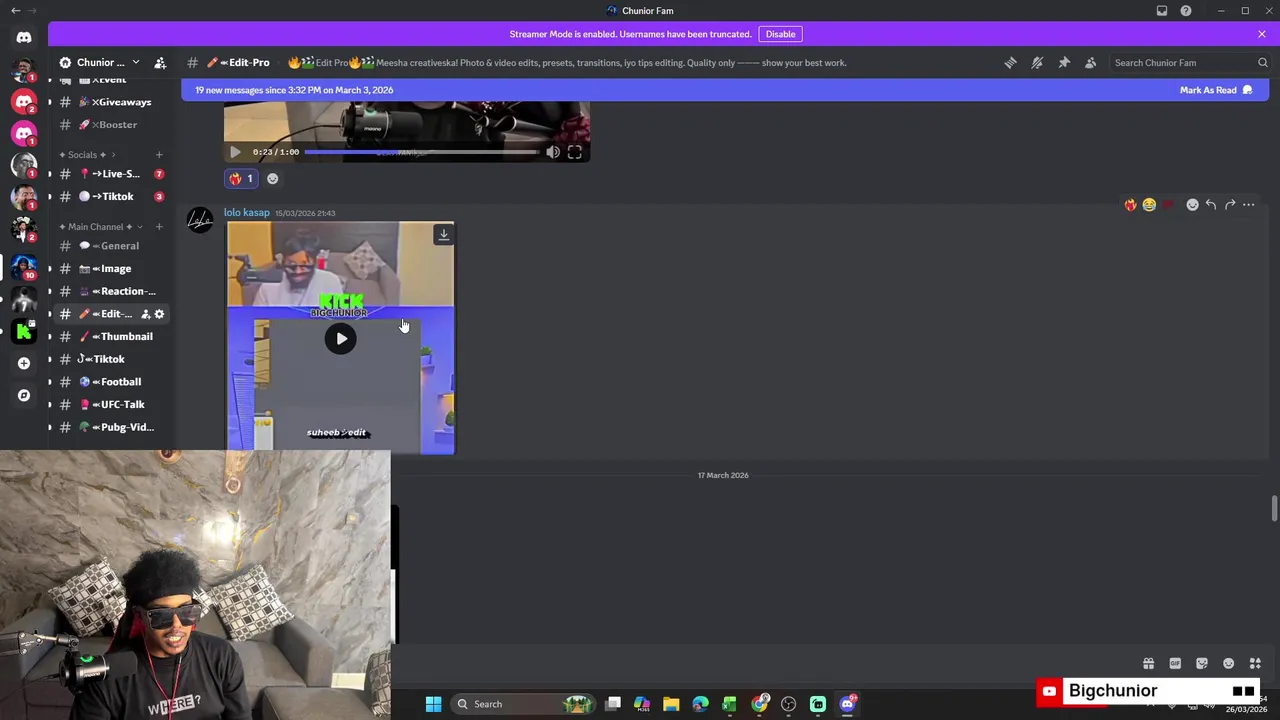Collapse the Socials category
Viewport: 1280px width, 720px height.
coord(86,155)
